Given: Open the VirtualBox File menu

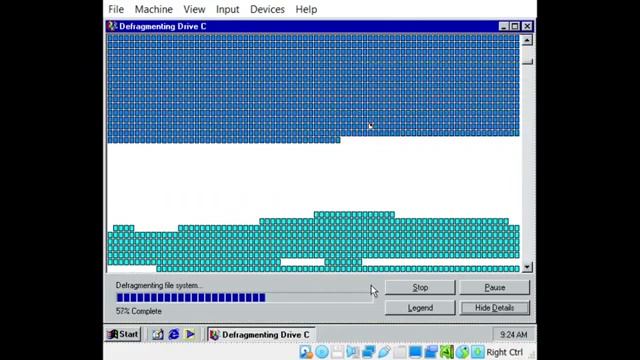Looking at the screenshot, I should click(x=116, y=9).
